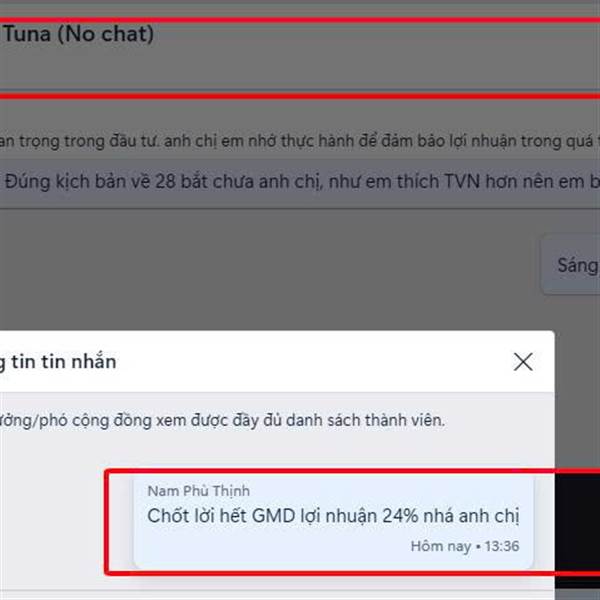Select the pinned message mentioning TVN
600x600 pixels.
point(300,181)
